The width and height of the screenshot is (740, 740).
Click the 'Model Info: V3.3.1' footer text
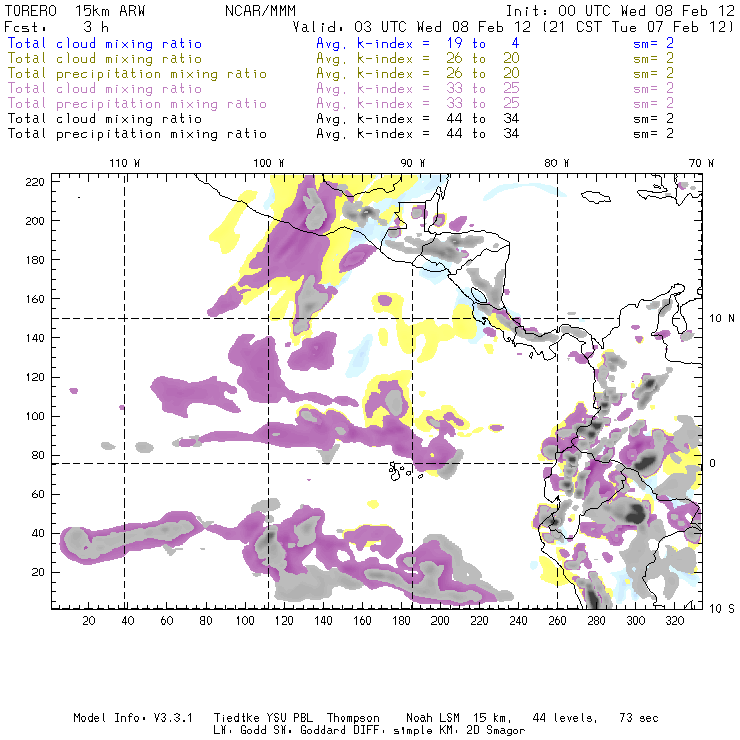coord(133,718)
